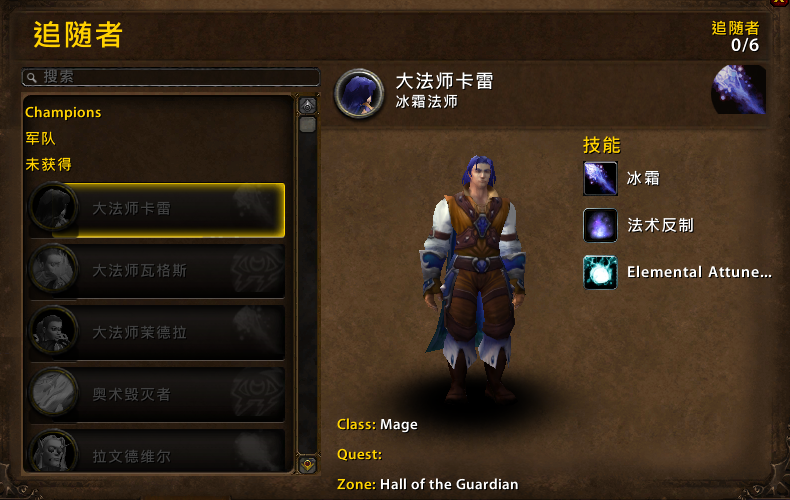Viewport: 790px width, 500px height.
Task: Click inside the 搜索 search field
Action: (171, 77)
